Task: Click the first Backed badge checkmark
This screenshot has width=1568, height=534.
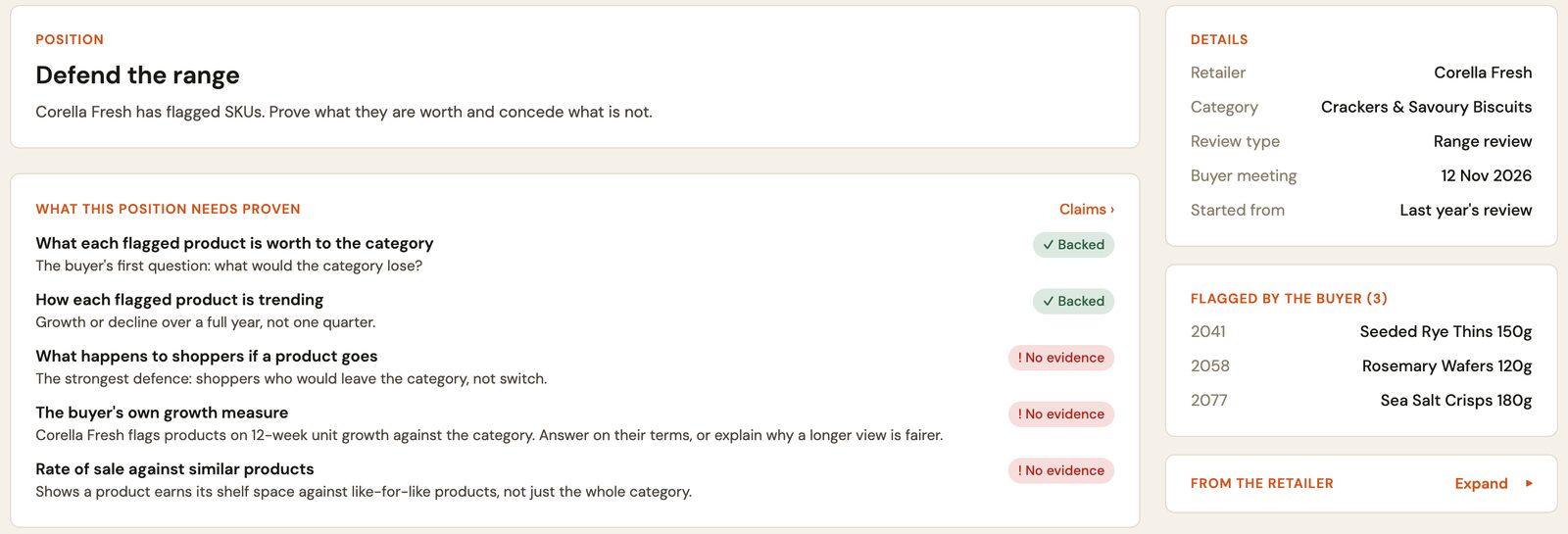Action: 1049,245
